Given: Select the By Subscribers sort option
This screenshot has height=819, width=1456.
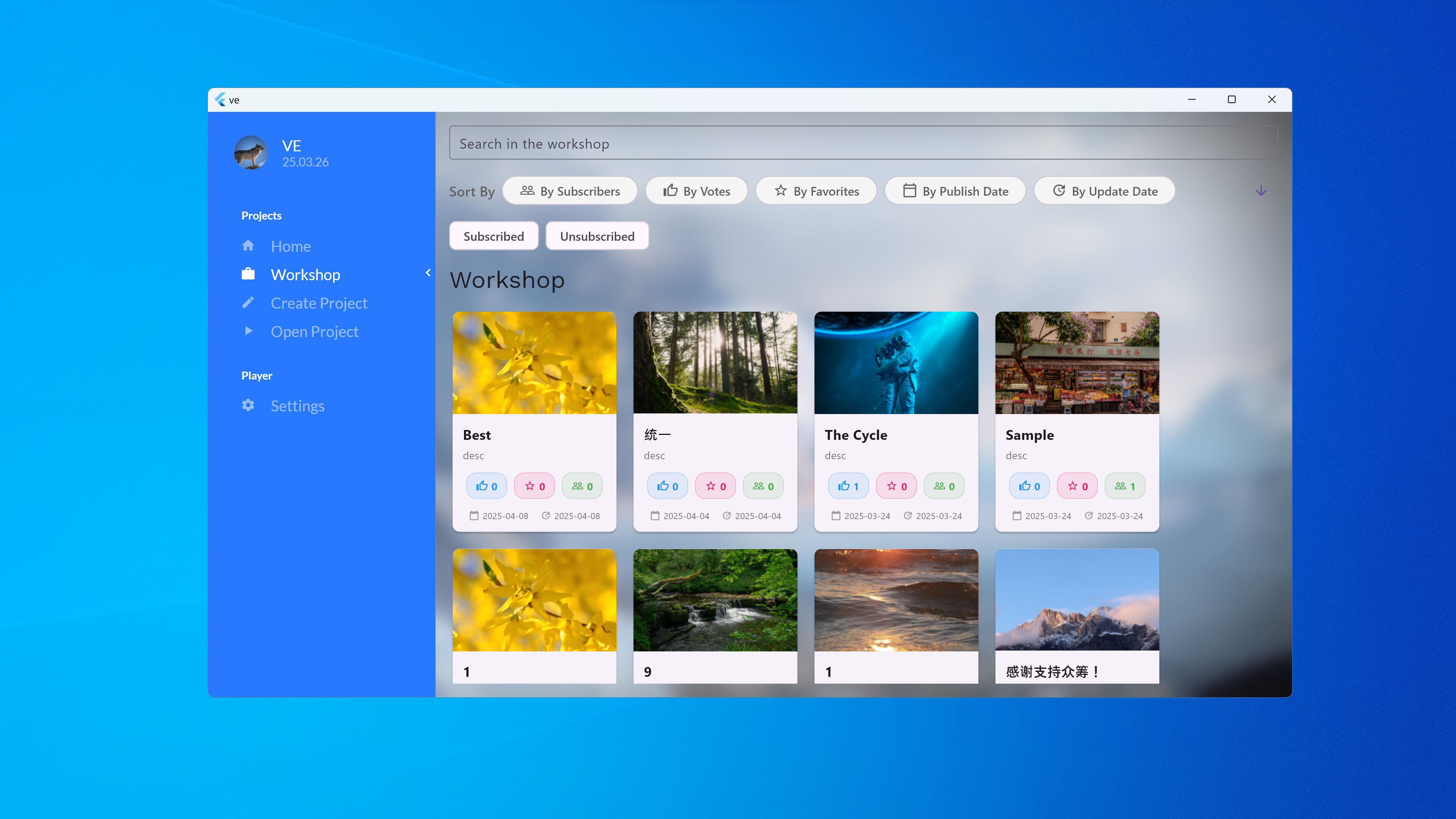Looking at the screenshot, I should pyautogui.click(x=570, y=190).
